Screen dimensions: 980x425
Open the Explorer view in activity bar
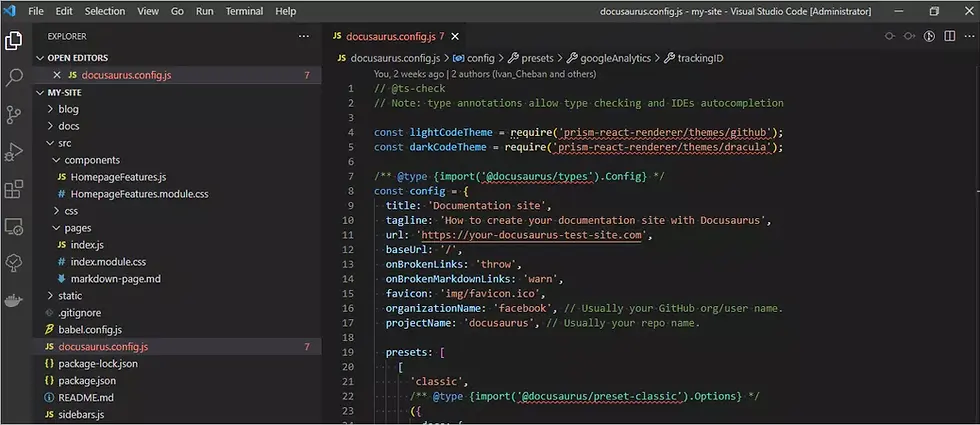coord(14,41)
